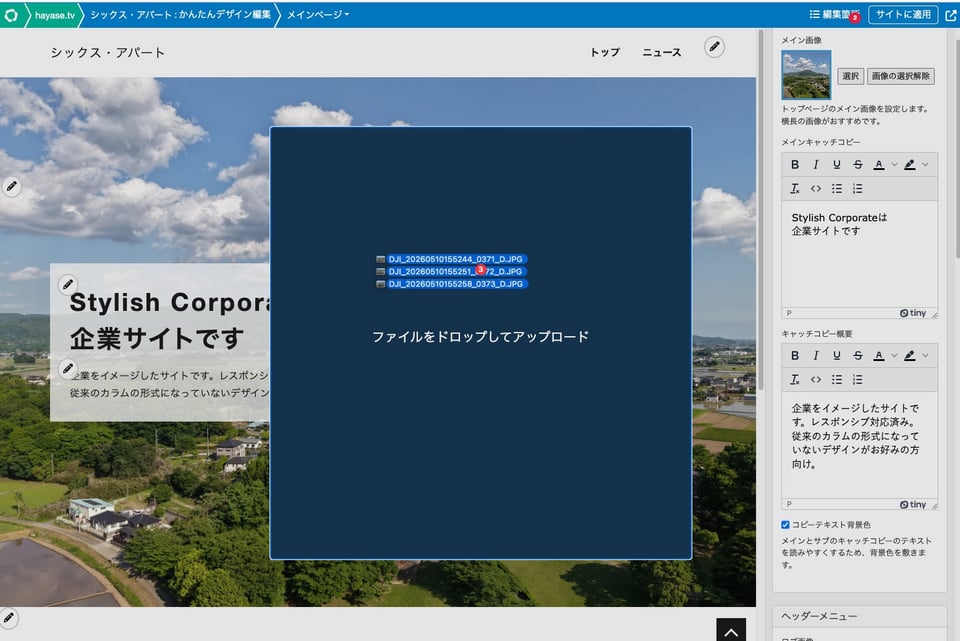Click the pencil icon above Stylish Corporate heading

click(67, 283)
